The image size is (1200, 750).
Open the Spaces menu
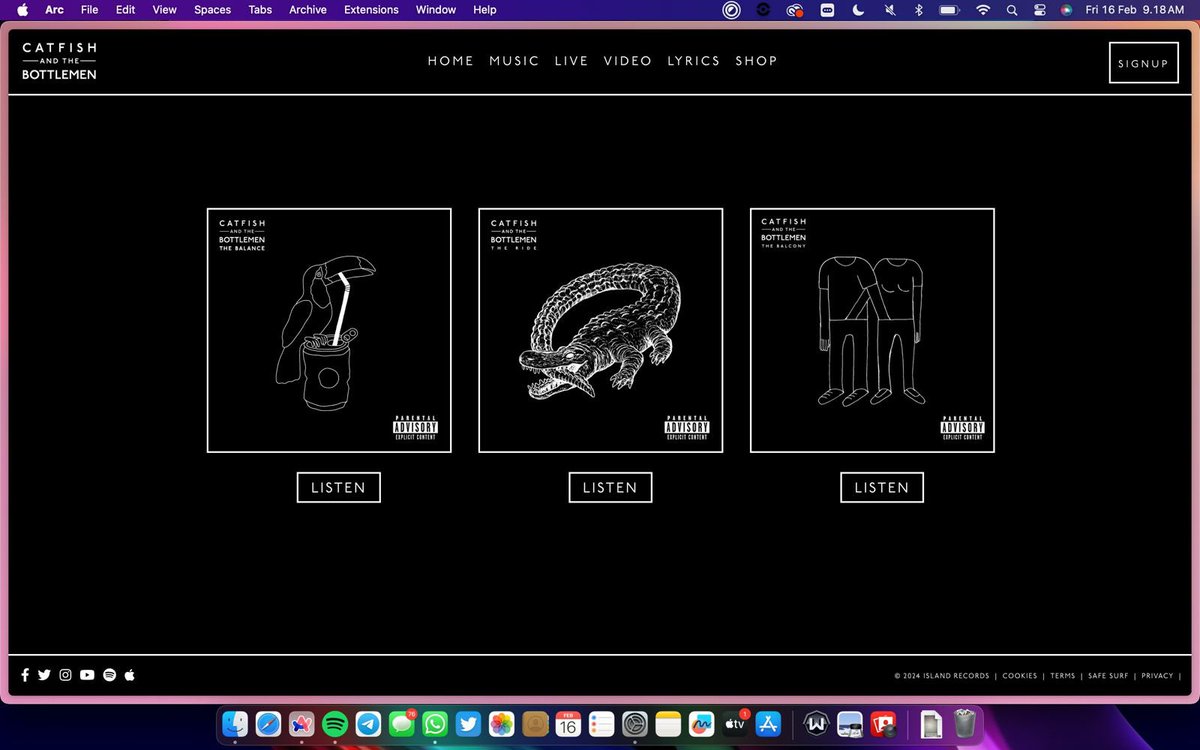click(212, 10)
